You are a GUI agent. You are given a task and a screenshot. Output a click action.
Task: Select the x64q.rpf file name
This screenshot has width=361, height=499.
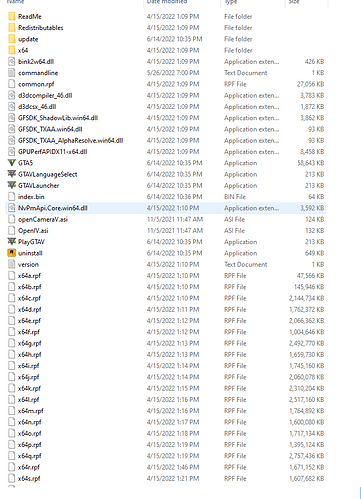[x=30, y=456]
